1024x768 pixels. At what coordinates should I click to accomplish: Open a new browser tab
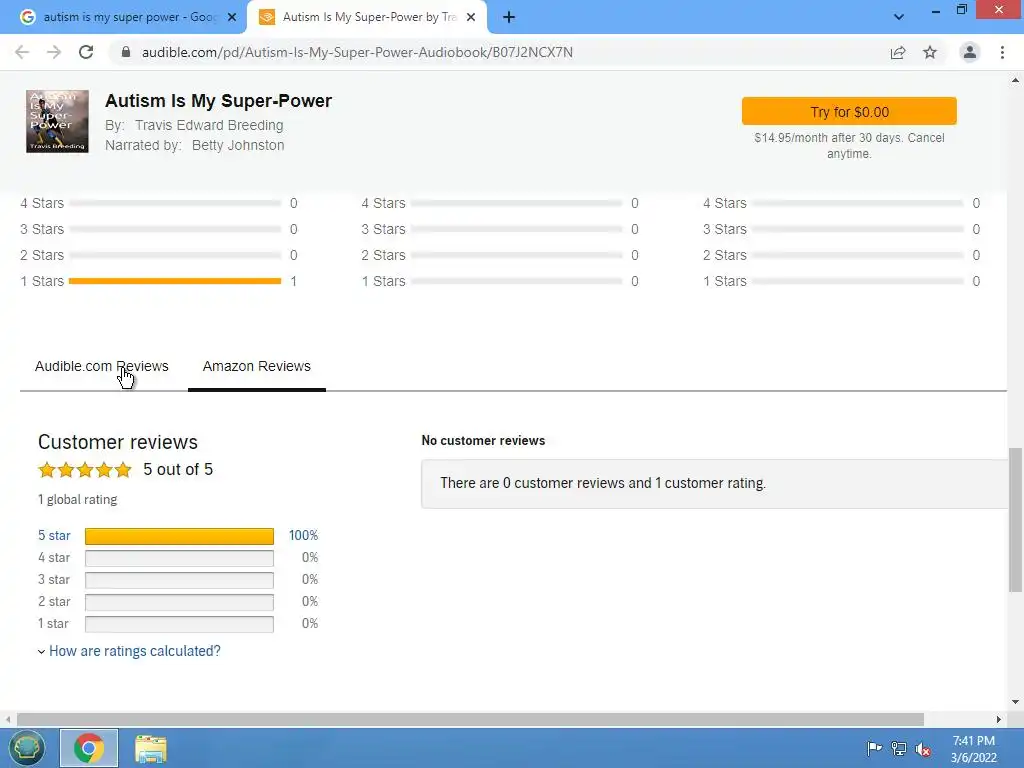pos(509,17)
